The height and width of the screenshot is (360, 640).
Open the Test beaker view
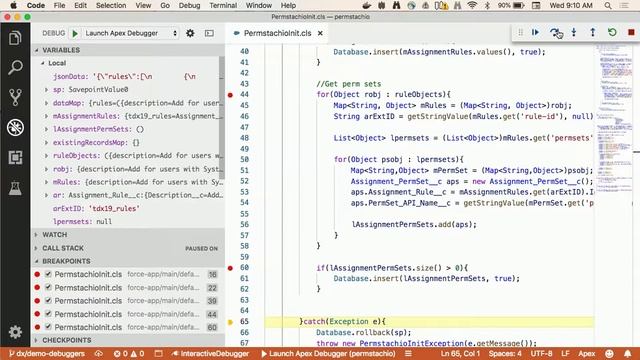click(x=15, y=188)
